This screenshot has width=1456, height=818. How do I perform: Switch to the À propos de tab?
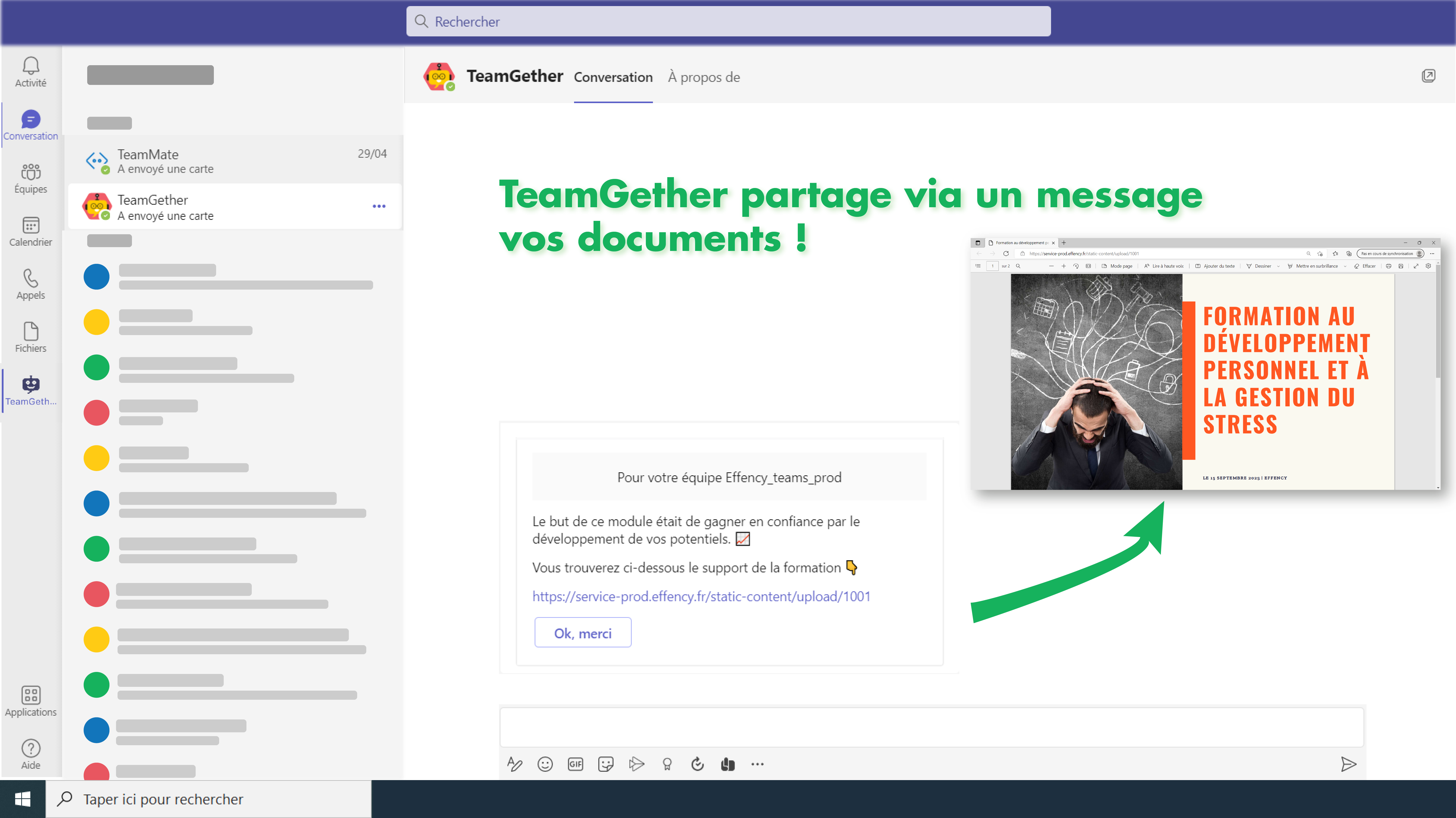coord(704,77)
